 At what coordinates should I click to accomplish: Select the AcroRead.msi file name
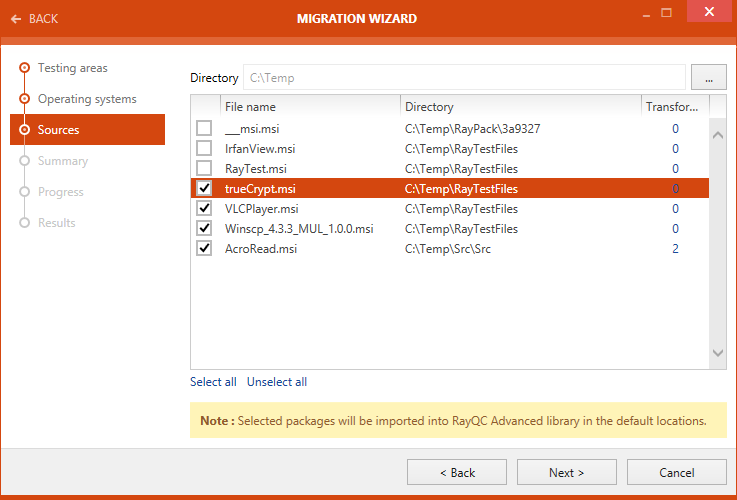pos(261,249)
